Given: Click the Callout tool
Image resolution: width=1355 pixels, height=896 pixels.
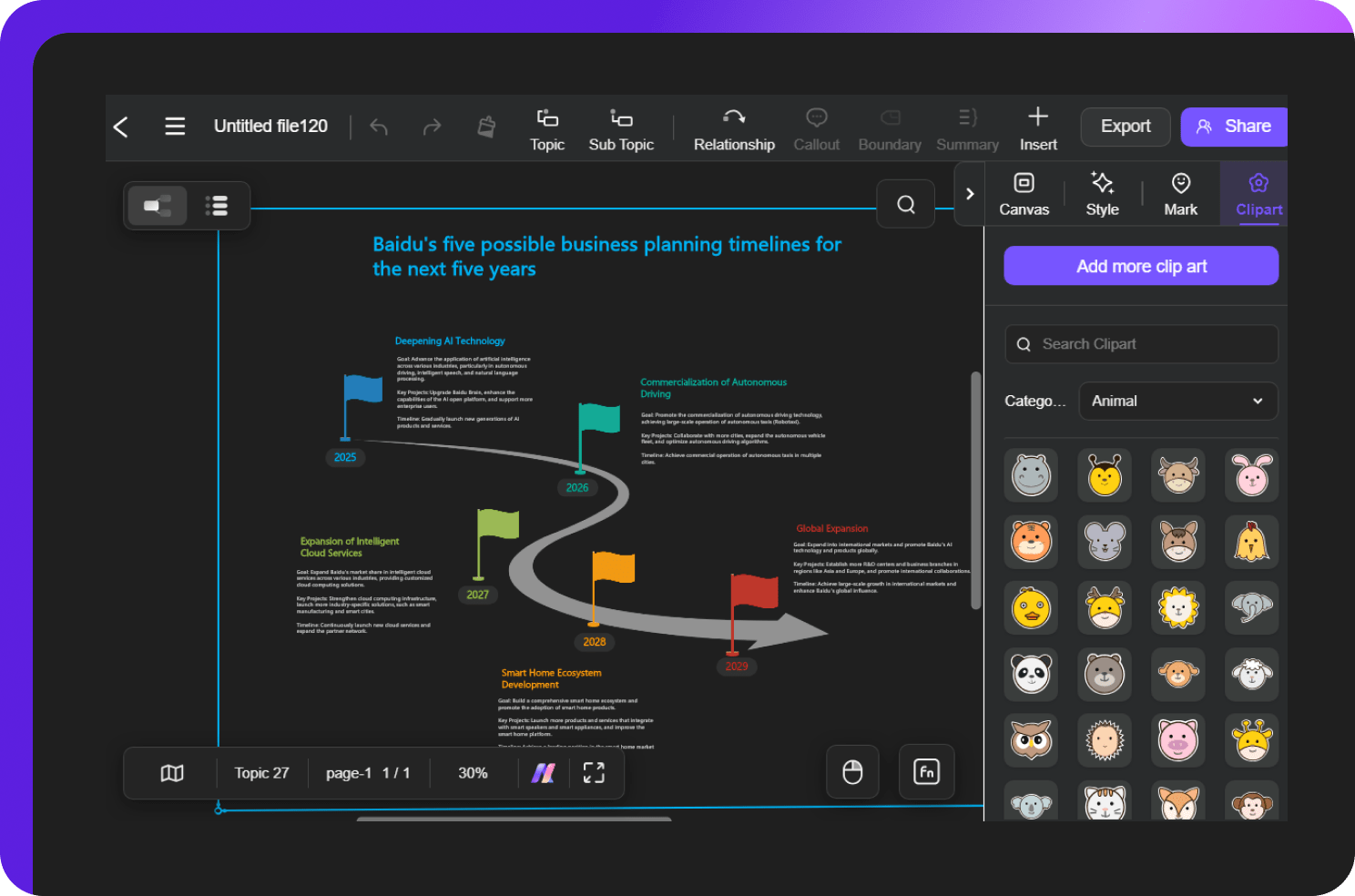Looking at the screenshot, I should tap(816, 129).
